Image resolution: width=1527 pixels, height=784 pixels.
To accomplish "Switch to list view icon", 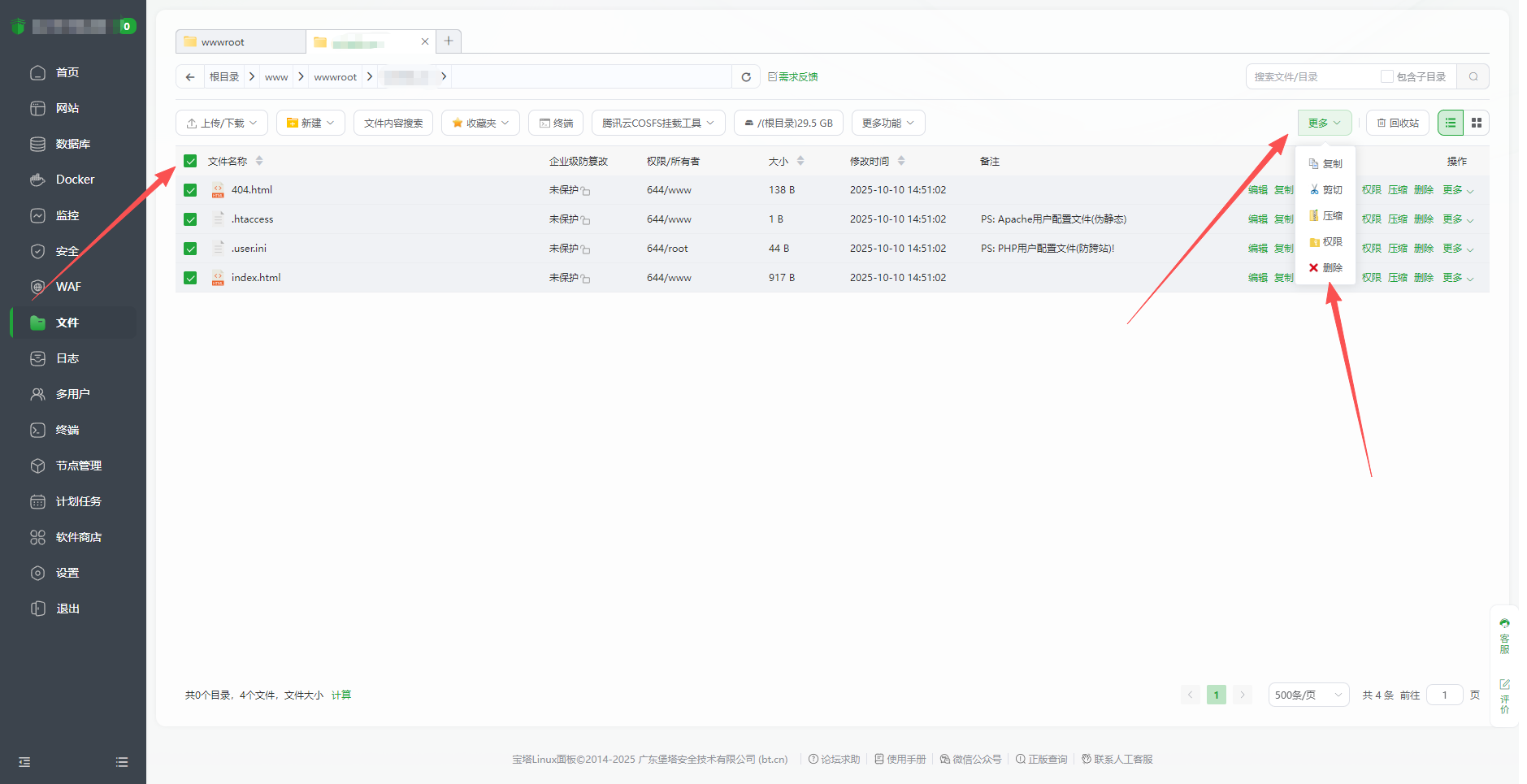I will click(1451, 123).
